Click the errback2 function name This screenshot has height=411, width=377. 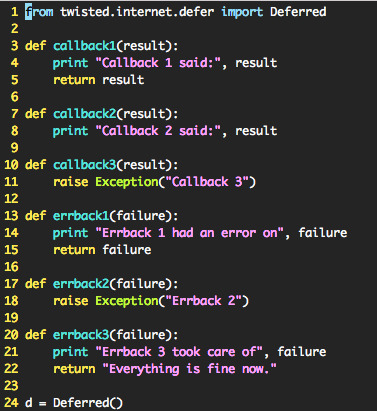[81, 284]
